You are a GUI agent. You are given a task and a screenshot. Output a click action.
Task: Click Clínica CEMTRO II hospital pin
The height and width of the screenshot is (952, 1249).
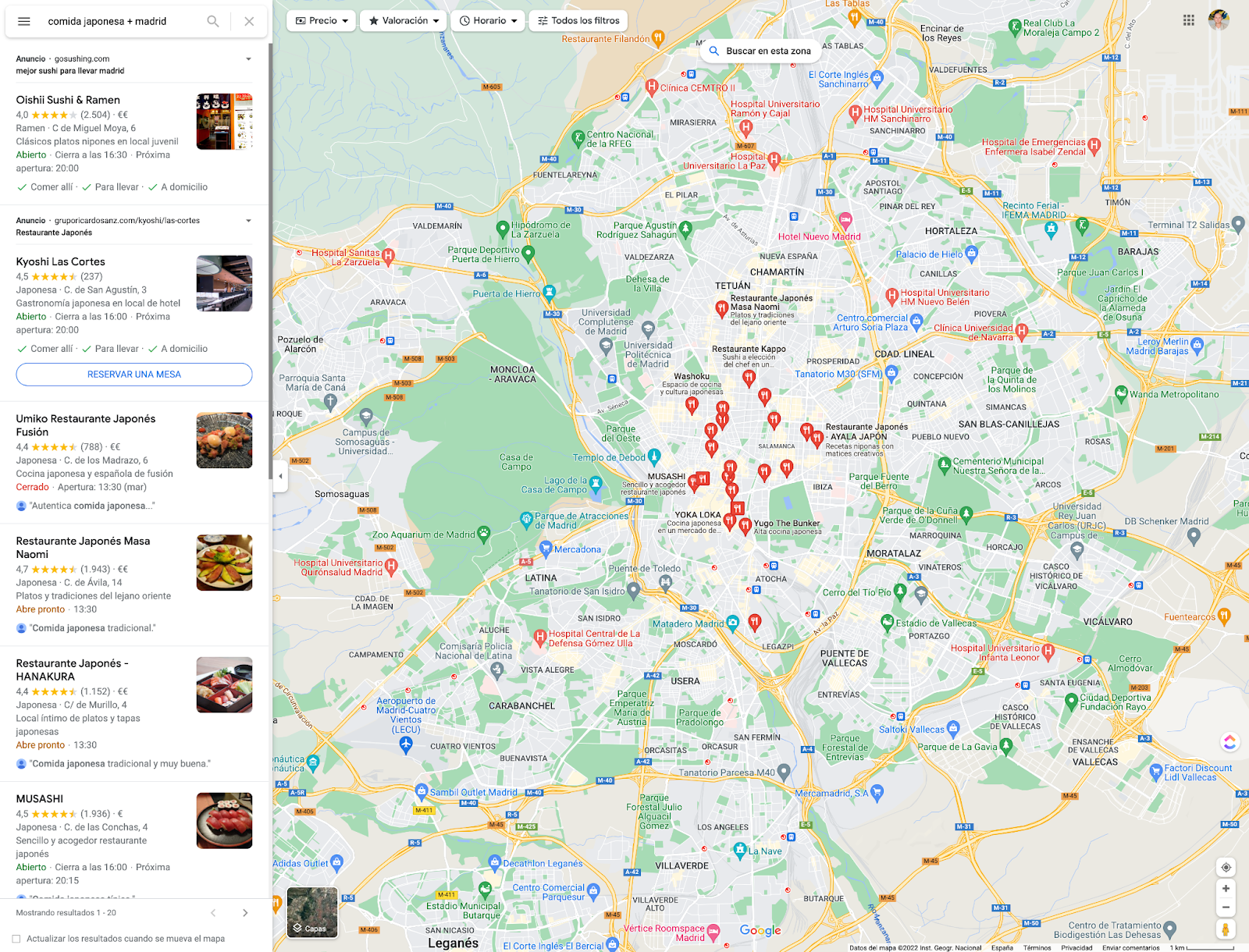[651, 87]
